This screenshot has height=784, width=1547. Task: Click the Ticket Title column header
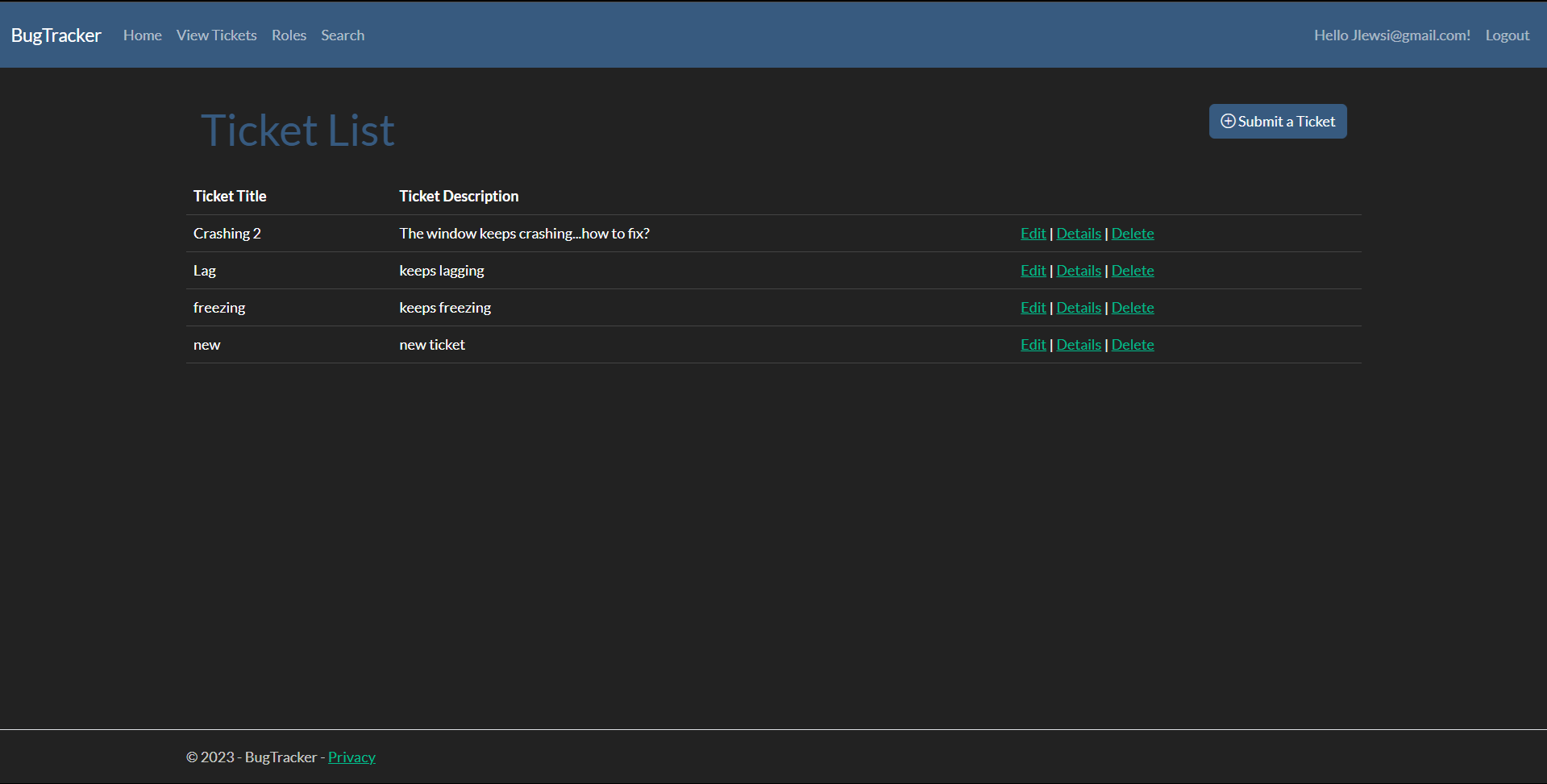tap(230, 196)
